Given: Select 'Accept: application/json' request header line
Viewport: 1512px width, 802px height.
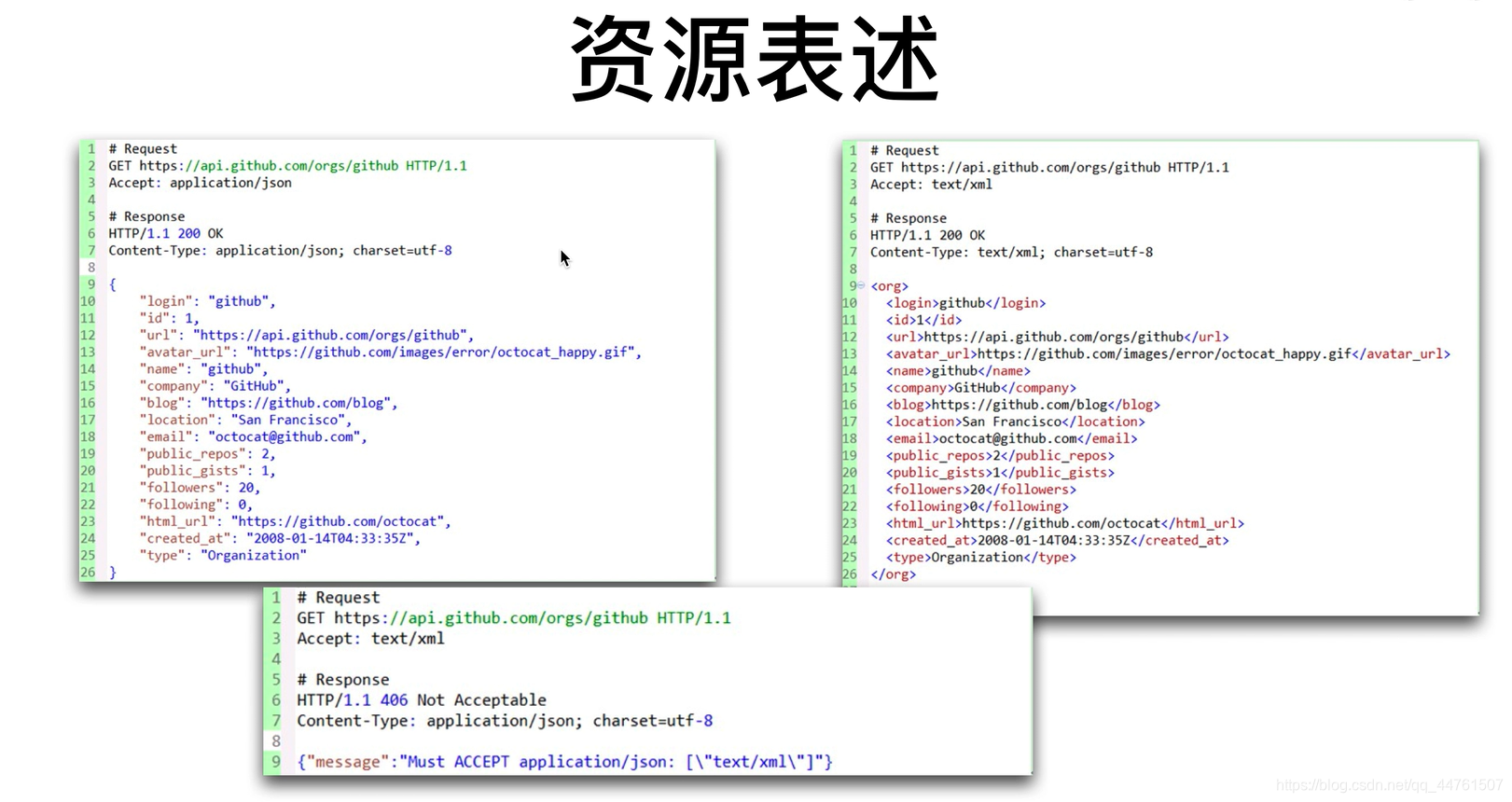Looking at the screenshot, I should pos(200,183).
